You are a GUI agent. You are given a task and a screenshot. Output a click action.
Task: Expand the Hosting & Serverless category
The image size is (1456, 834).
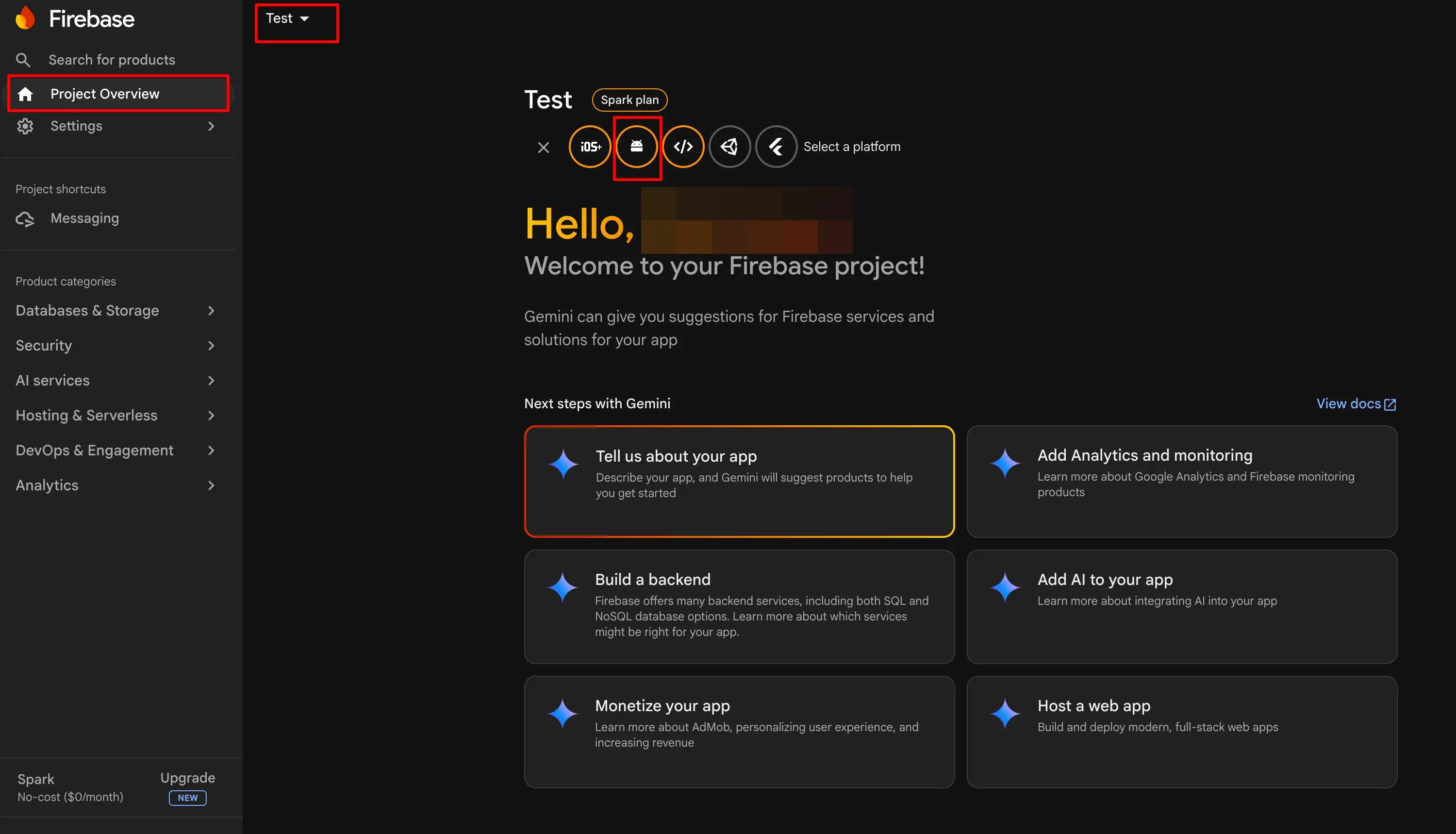pyautogui.click(x=86, y=415)
